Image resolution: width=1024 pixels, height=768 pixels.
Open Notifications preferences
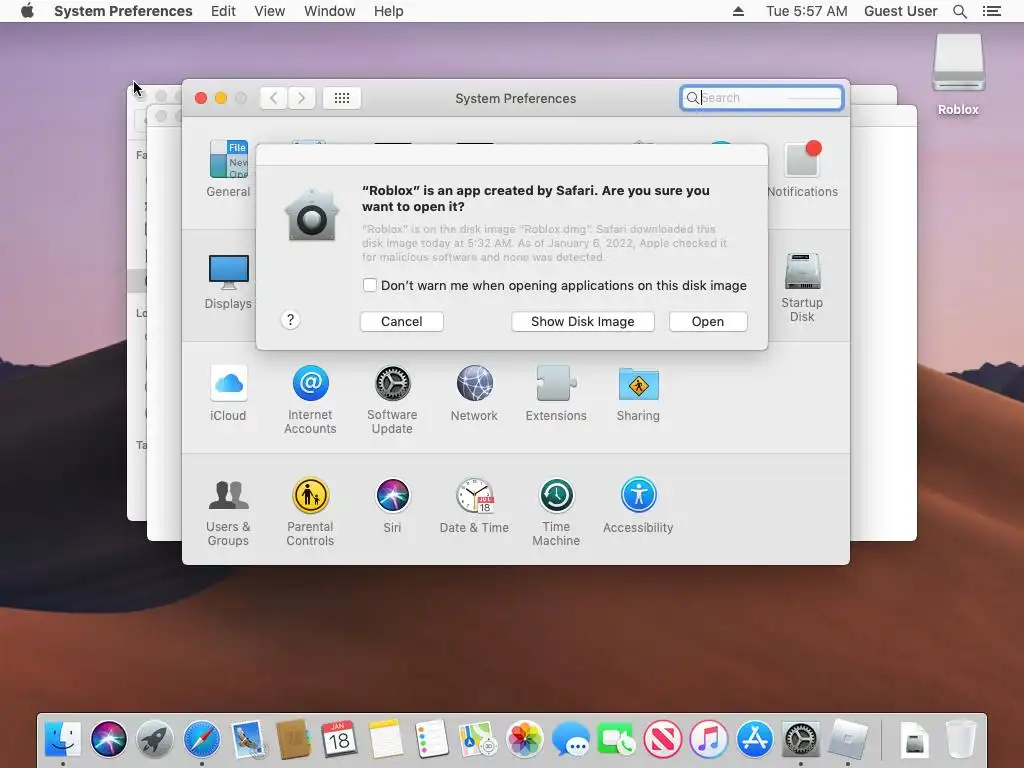point(802,168)
